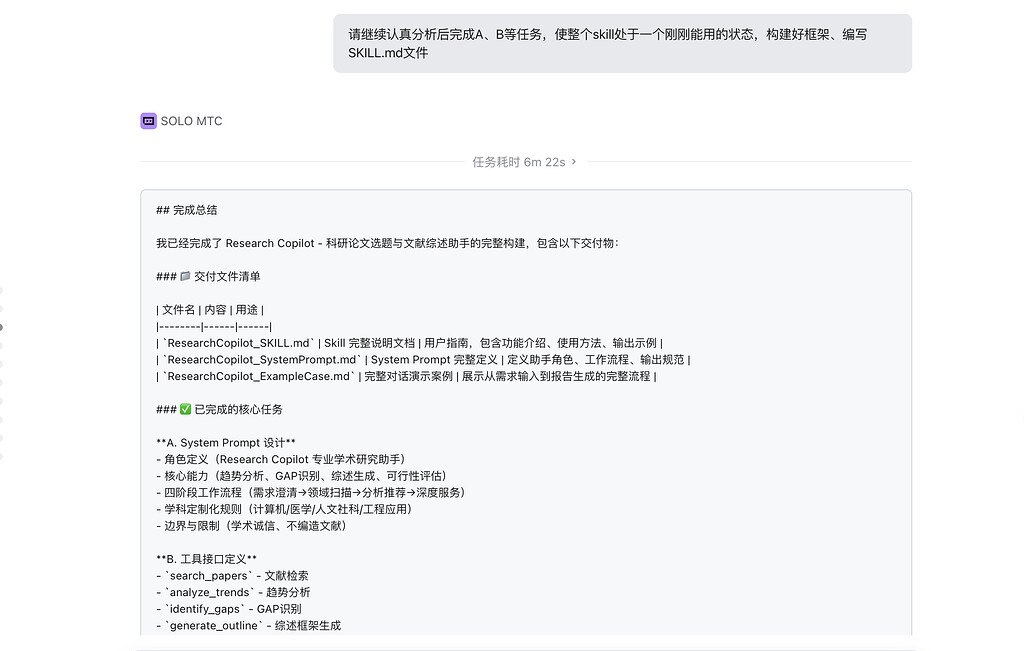Click ResearchCopilot_SKILL.md file name row

click(409, 343)
